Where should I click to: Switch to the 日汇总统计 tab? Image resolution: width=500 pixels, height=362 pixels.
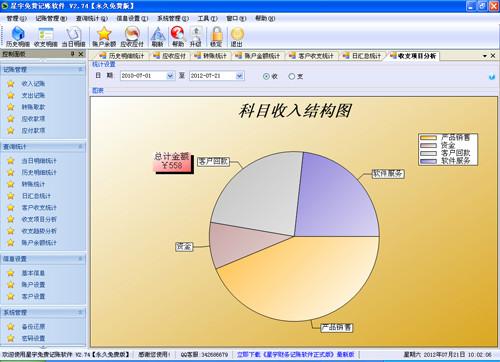tap(362, 56)
